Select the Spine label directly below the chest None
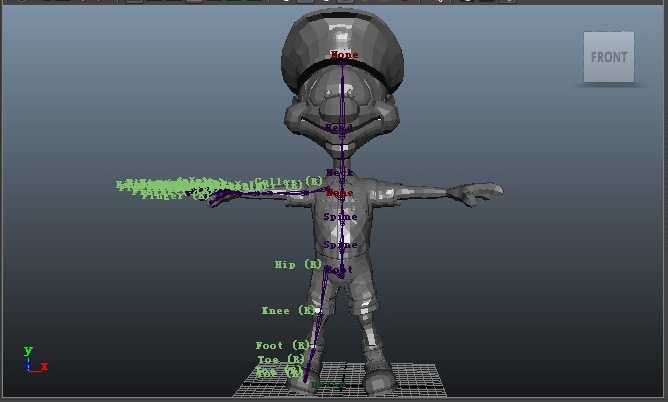Image resolution: width=668 pixels, height=402 pixels. coord(340,217)
